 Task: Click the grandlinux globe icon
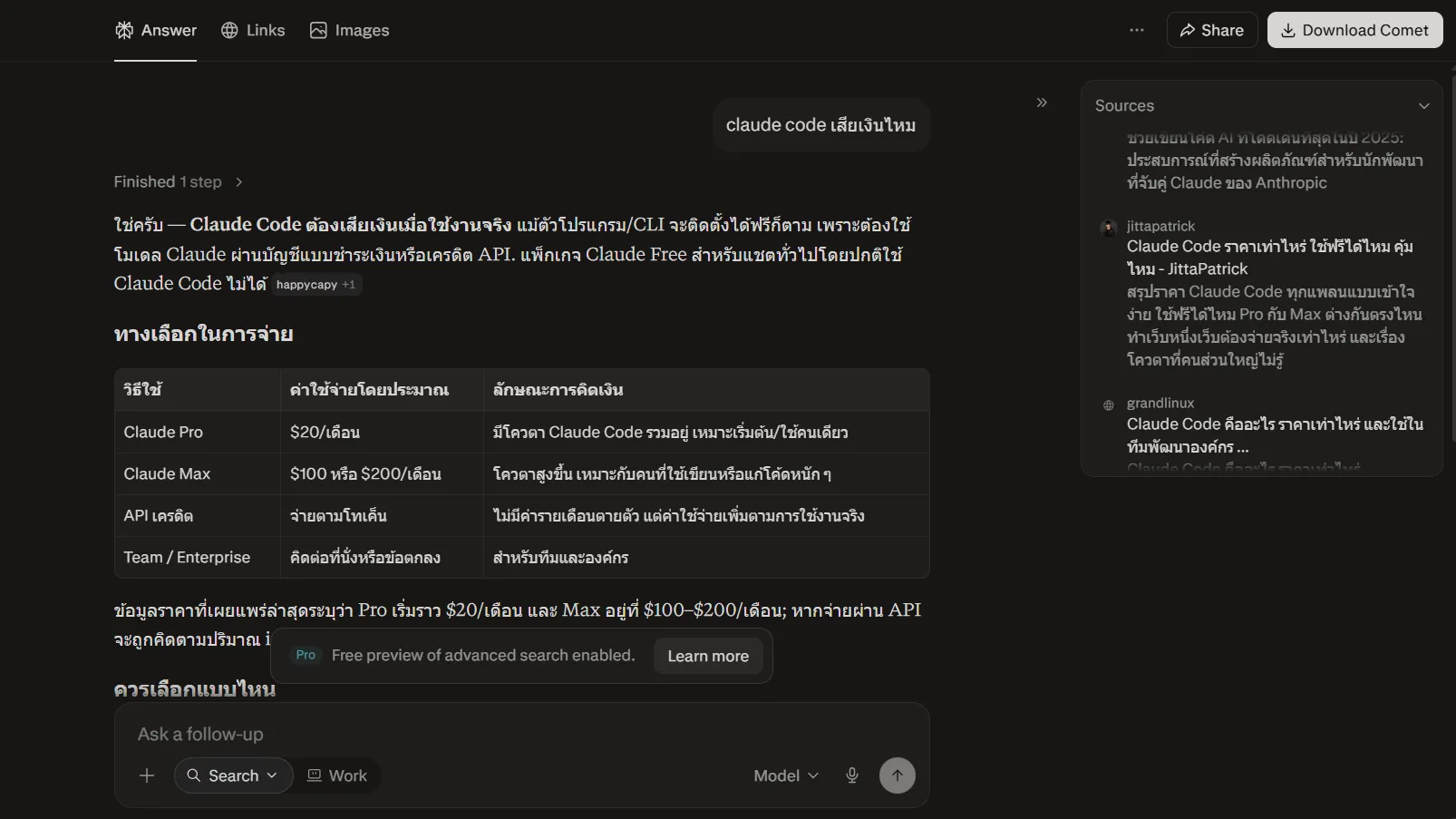pyautogui.click(x=1108, y=405)
